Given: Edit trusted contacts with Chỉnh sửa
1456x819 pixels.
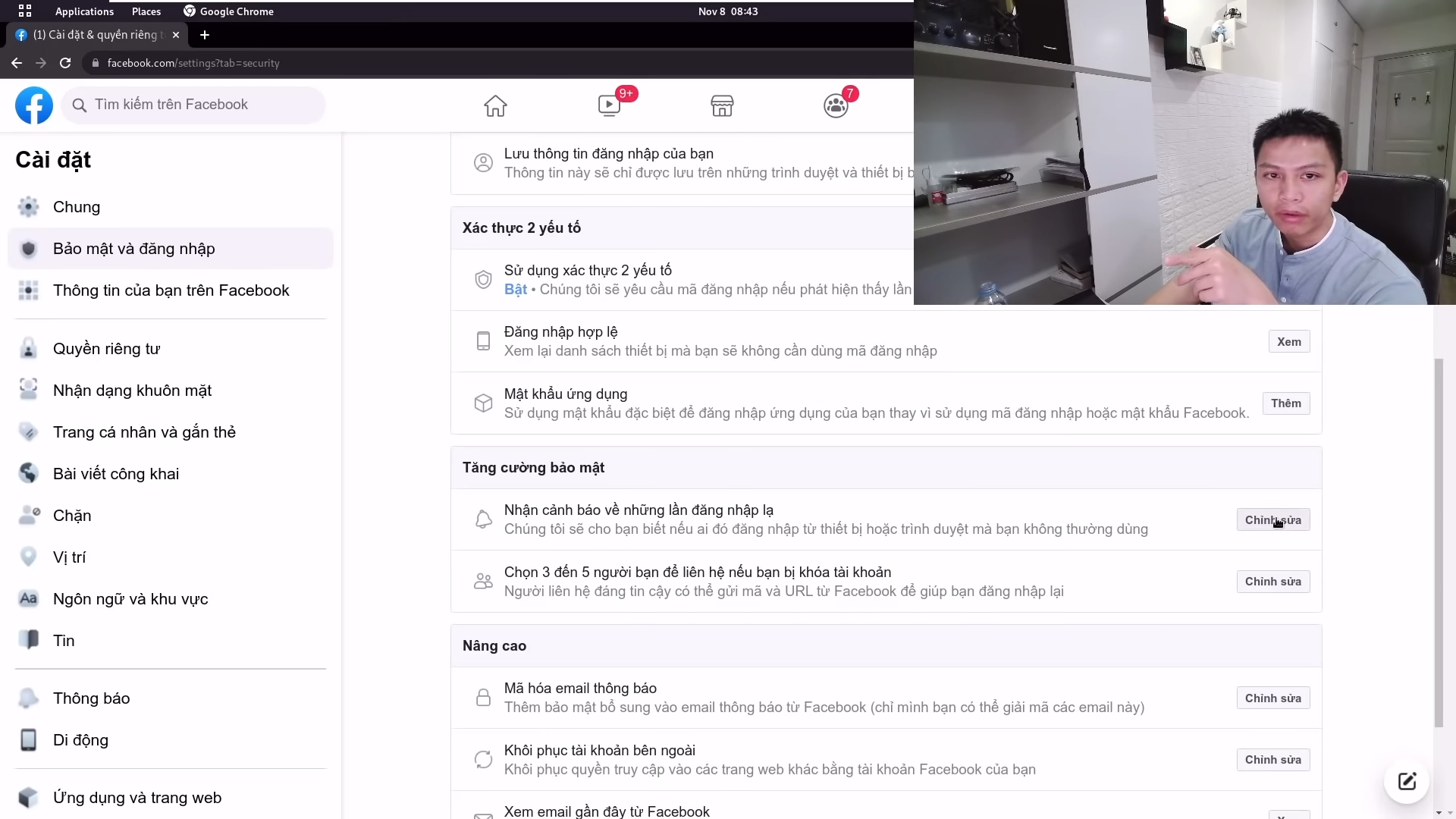Looking at the screenshot, I should [x=1273, y=582].
